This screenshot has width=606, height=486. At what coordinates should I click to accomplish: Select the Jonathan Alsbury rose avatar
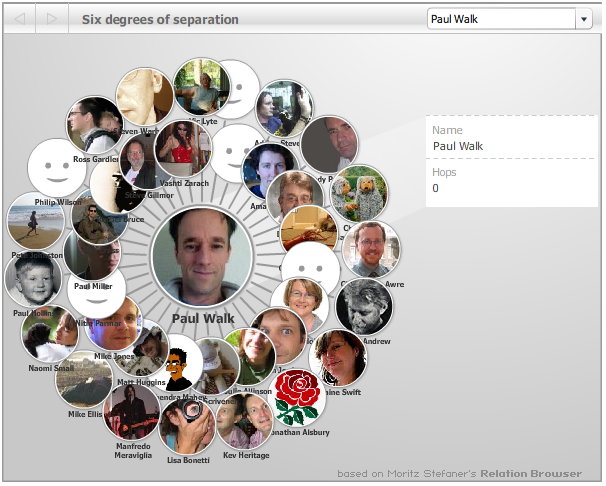pyautogui.click(x=297, y=398)
